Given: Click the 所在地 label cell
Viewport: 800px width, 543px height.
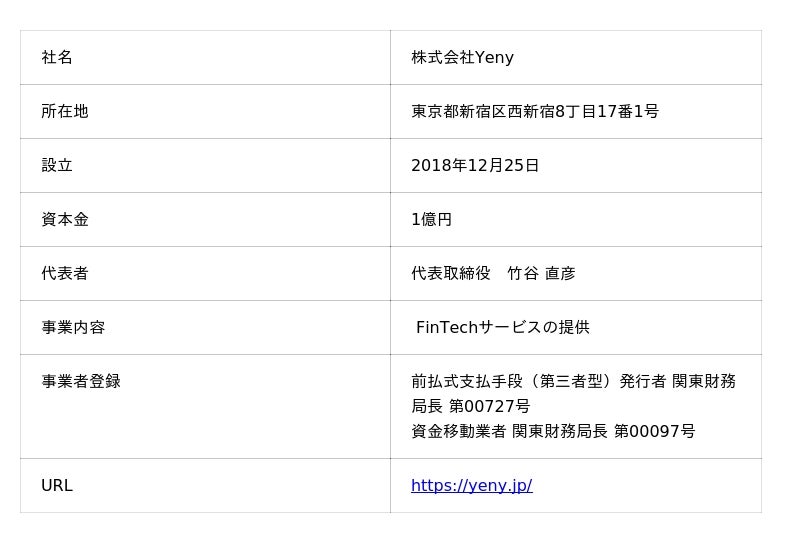Looking at the screenshot, I should pyautogui.click(x=65, y=112).
